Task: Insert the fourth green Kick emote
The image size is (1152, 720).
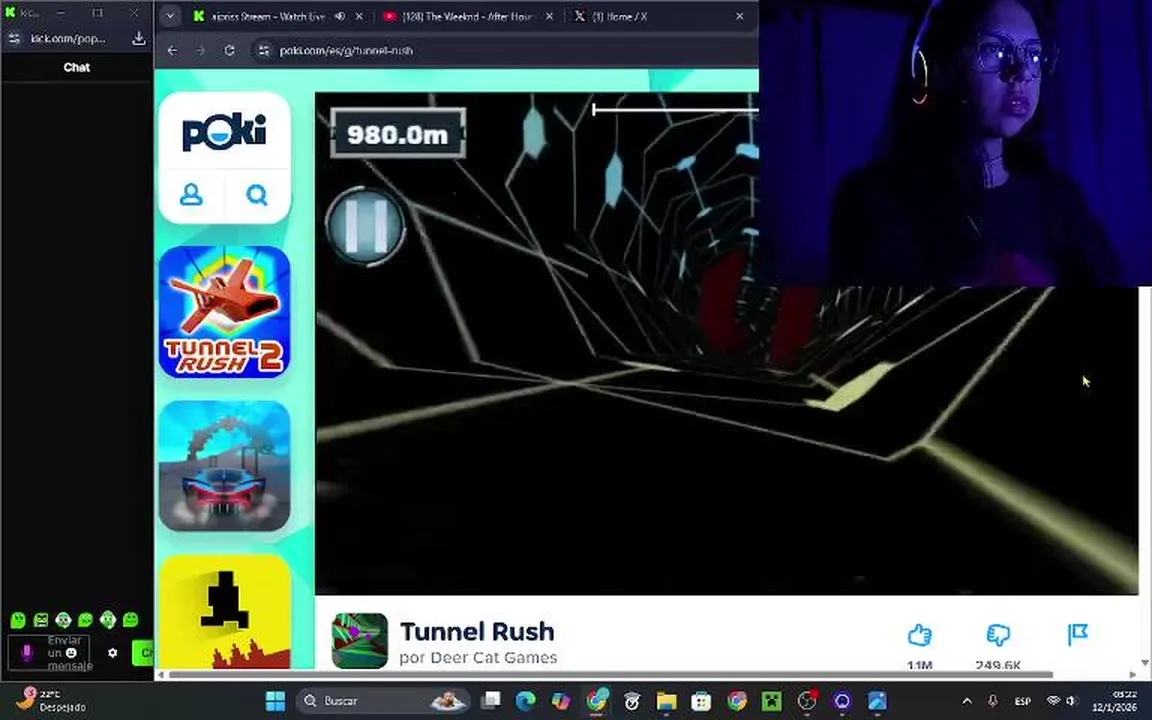Action: coord(85,620)
